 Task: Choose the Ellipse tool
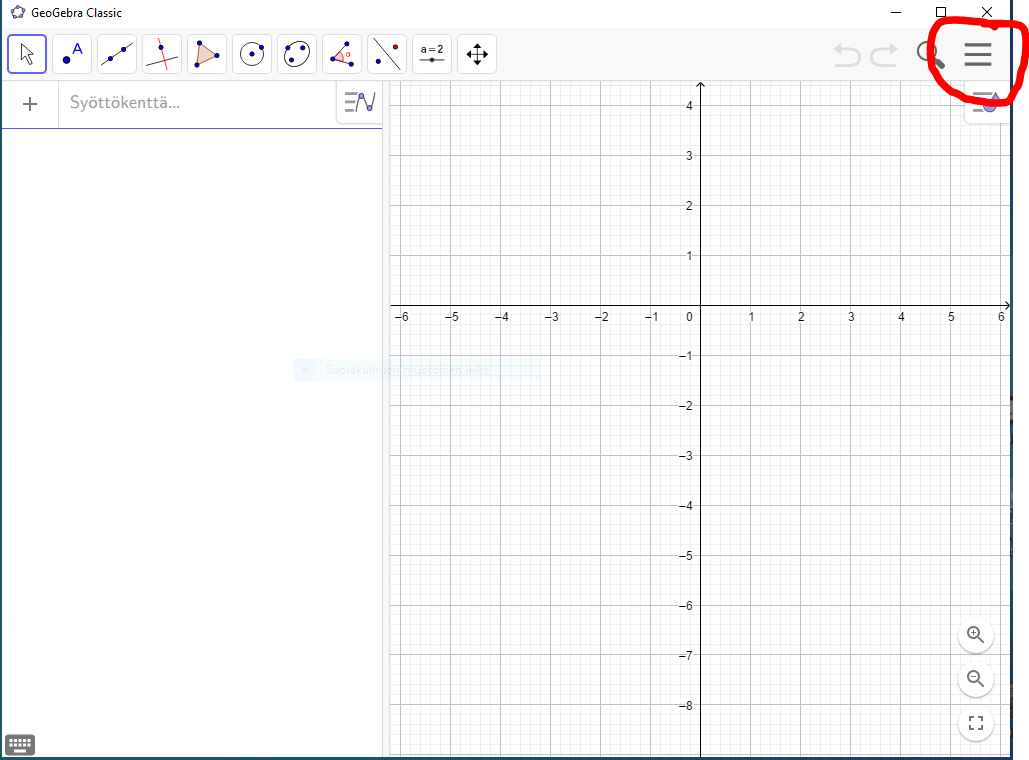click(297, 54)
